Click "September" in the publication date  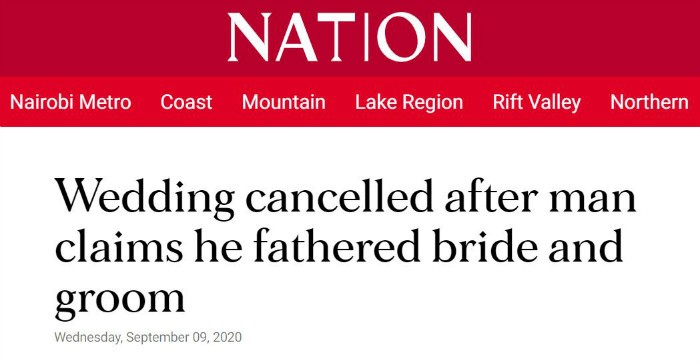point(158,337)
